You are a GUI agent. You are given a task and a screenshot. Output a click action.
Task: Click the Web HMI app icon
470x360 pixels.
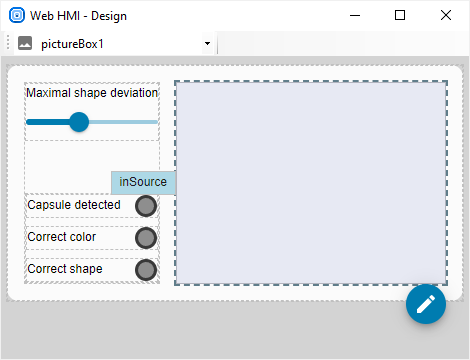point(17,15)
